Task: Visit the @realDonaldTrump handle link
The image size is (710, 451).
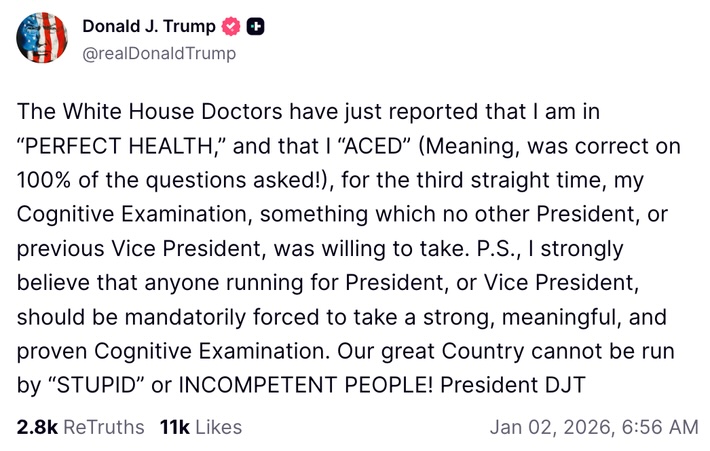Action: (x=158, y=53)
